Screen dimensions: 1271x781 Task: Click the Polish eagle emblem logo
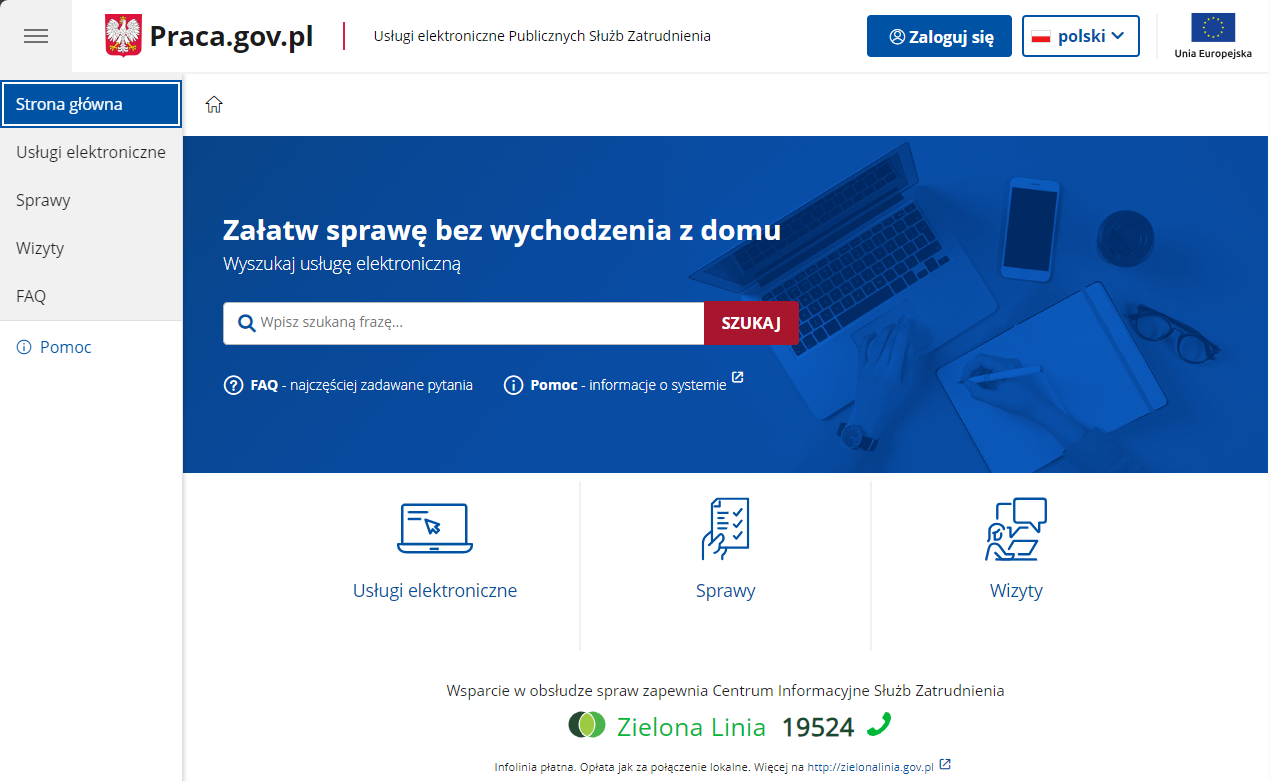[x=124, y=36]
